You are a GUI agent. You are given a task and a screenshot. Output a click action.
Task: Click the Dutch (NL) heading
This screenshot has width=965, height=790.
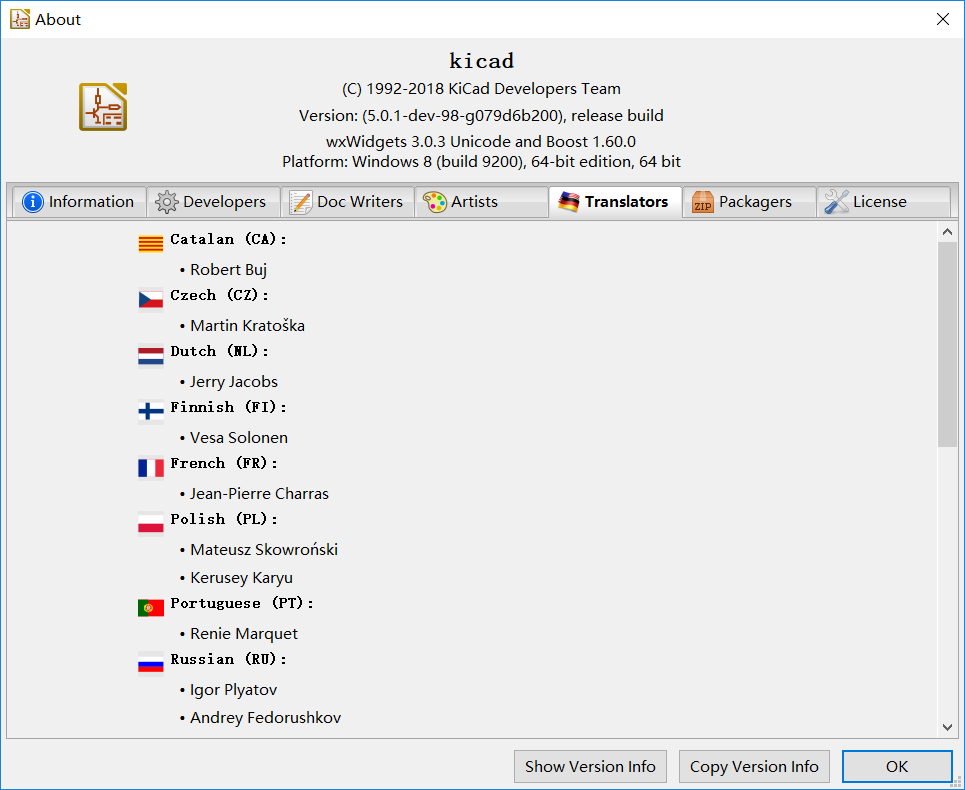coord(220,351)
